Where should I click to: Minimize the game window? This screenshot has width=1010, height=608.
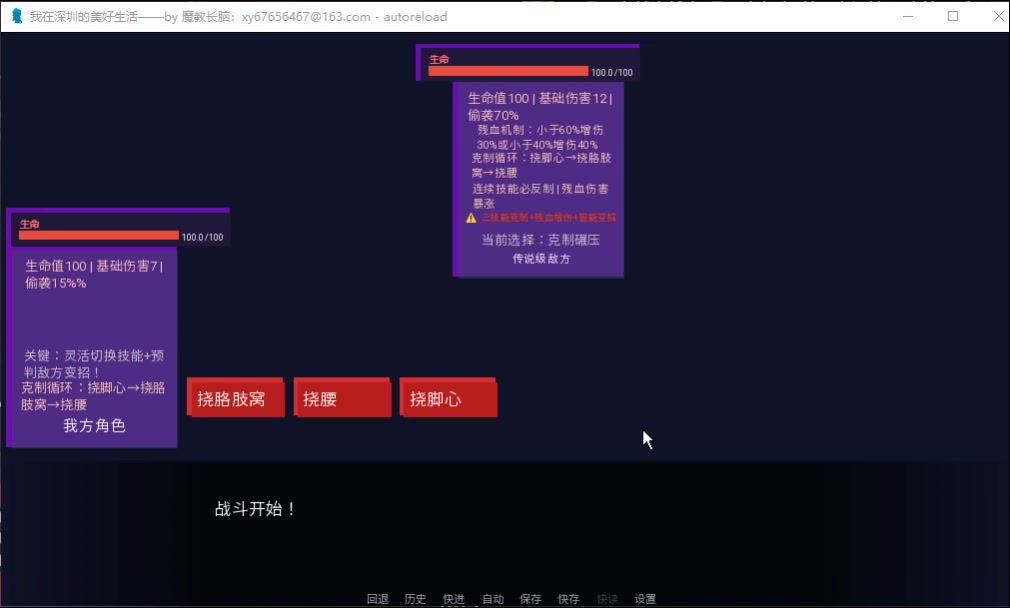click(908, 17)
